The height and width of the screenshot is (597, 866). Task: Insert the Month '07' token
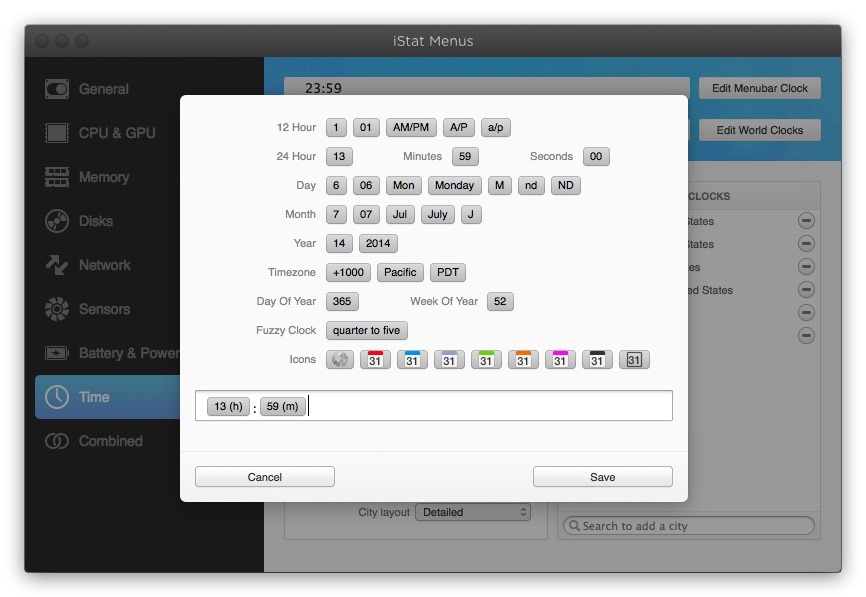click(x=366, y=214)
